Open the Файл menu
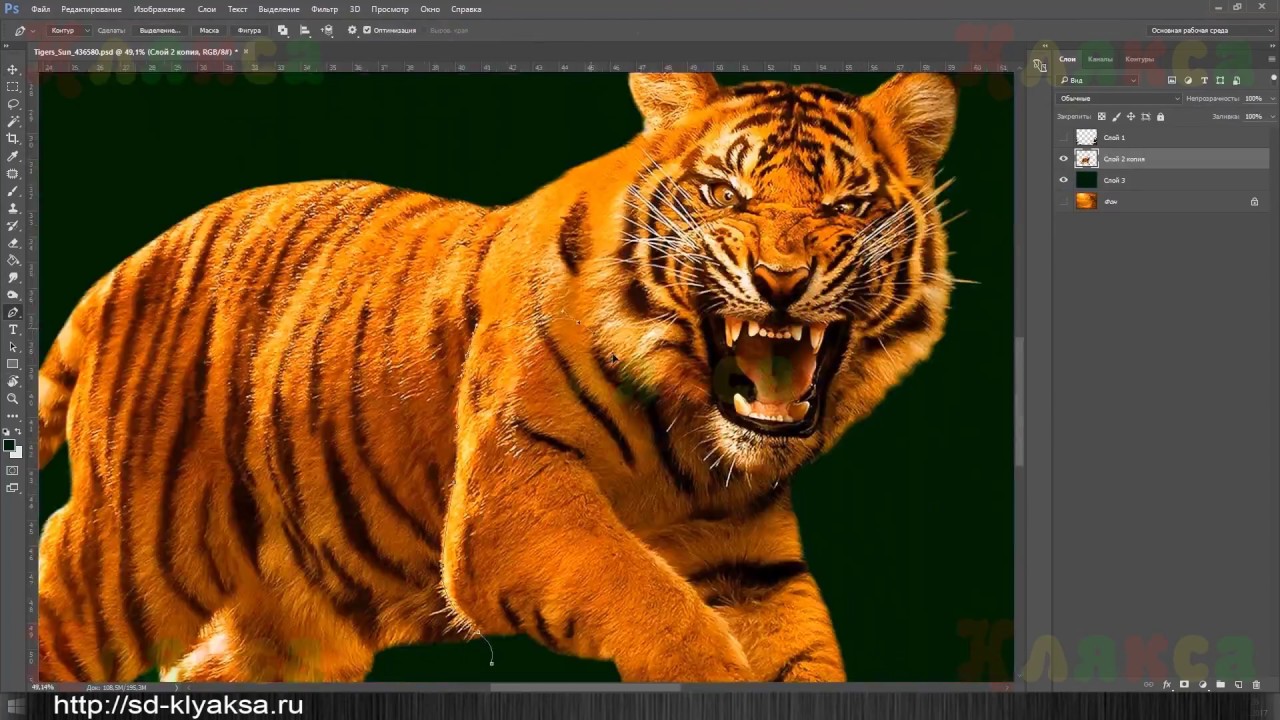The height and width of the screenshot is (720, 1280). (x=40, y=9)
